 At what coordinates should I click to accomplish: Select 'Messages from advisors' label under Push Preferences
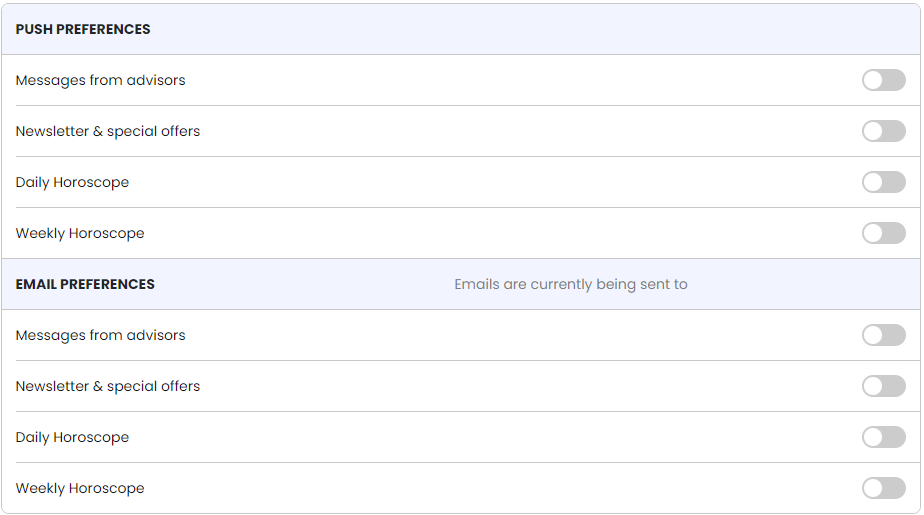click(100, 80)
